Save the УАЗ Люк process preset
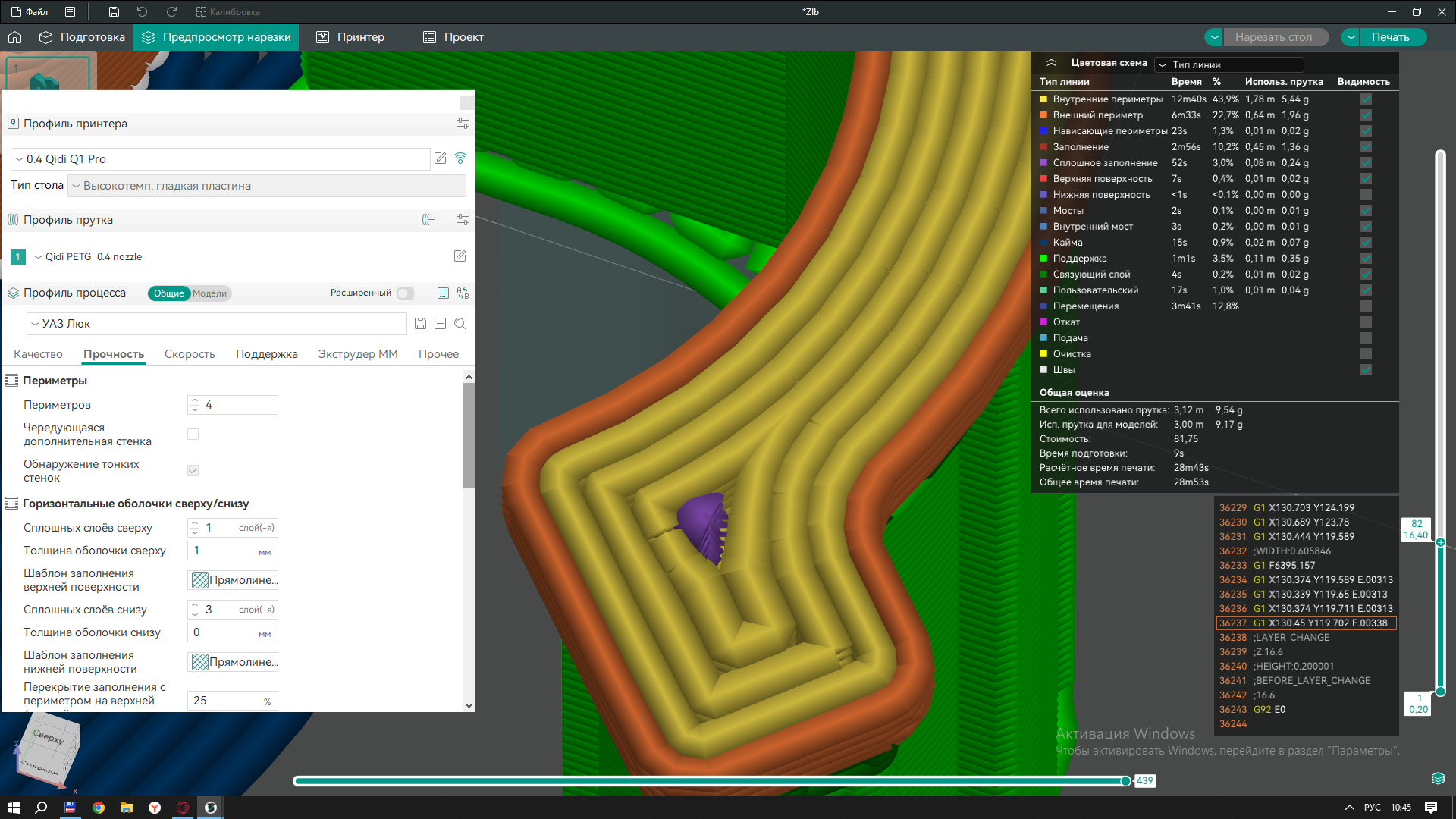The width and height of the screenshot is (1456, 819). point(420,324)
